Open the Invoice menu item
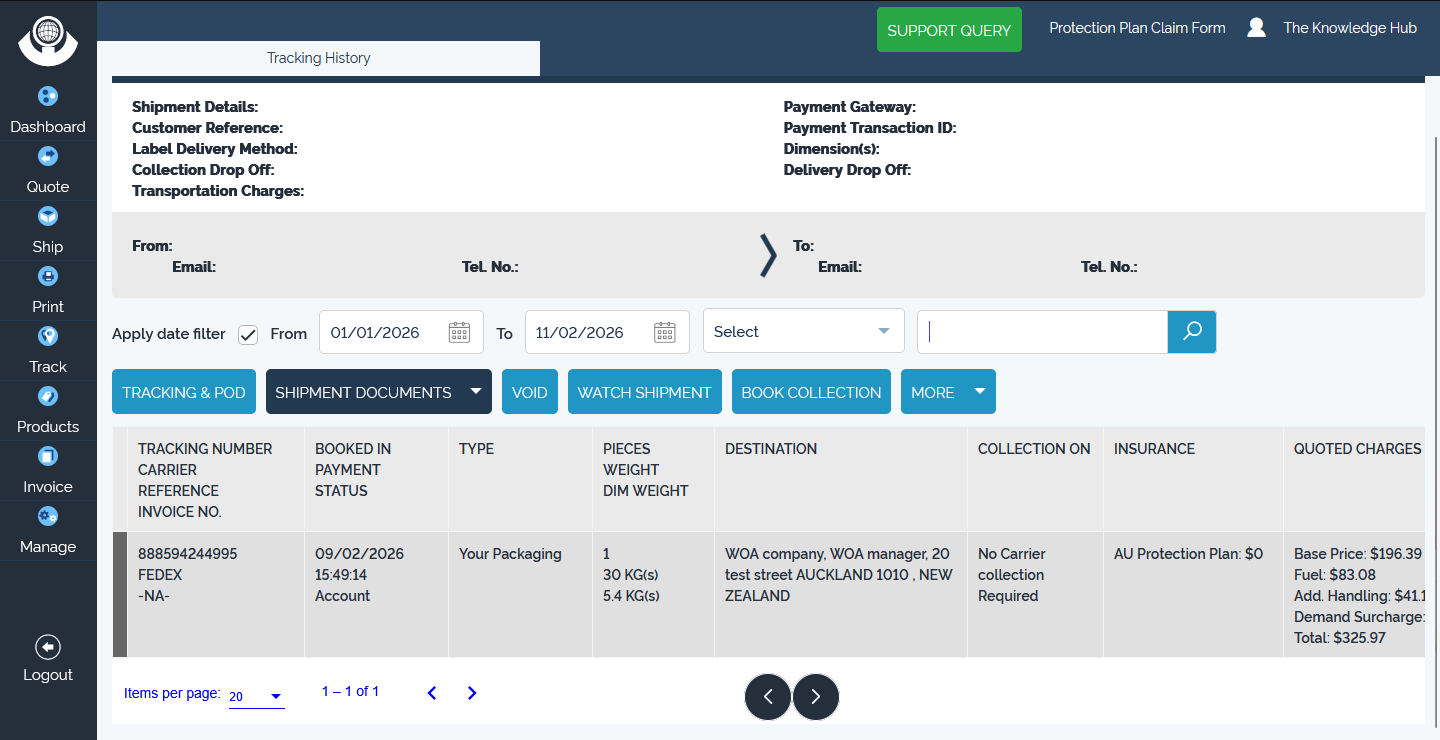Image resolution: width=1440 pixels, height=740 pixels. pos(48,472)
